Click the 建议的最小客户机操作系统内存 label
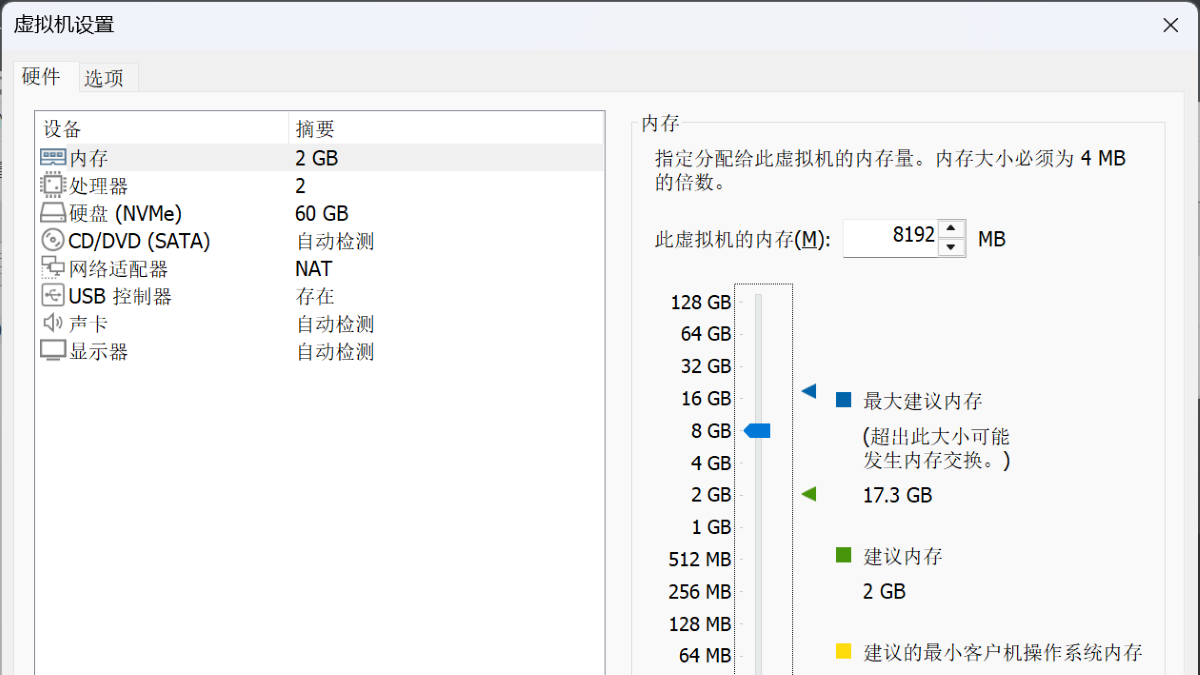Viewport: 1200px width, 675px height. 1003,653
